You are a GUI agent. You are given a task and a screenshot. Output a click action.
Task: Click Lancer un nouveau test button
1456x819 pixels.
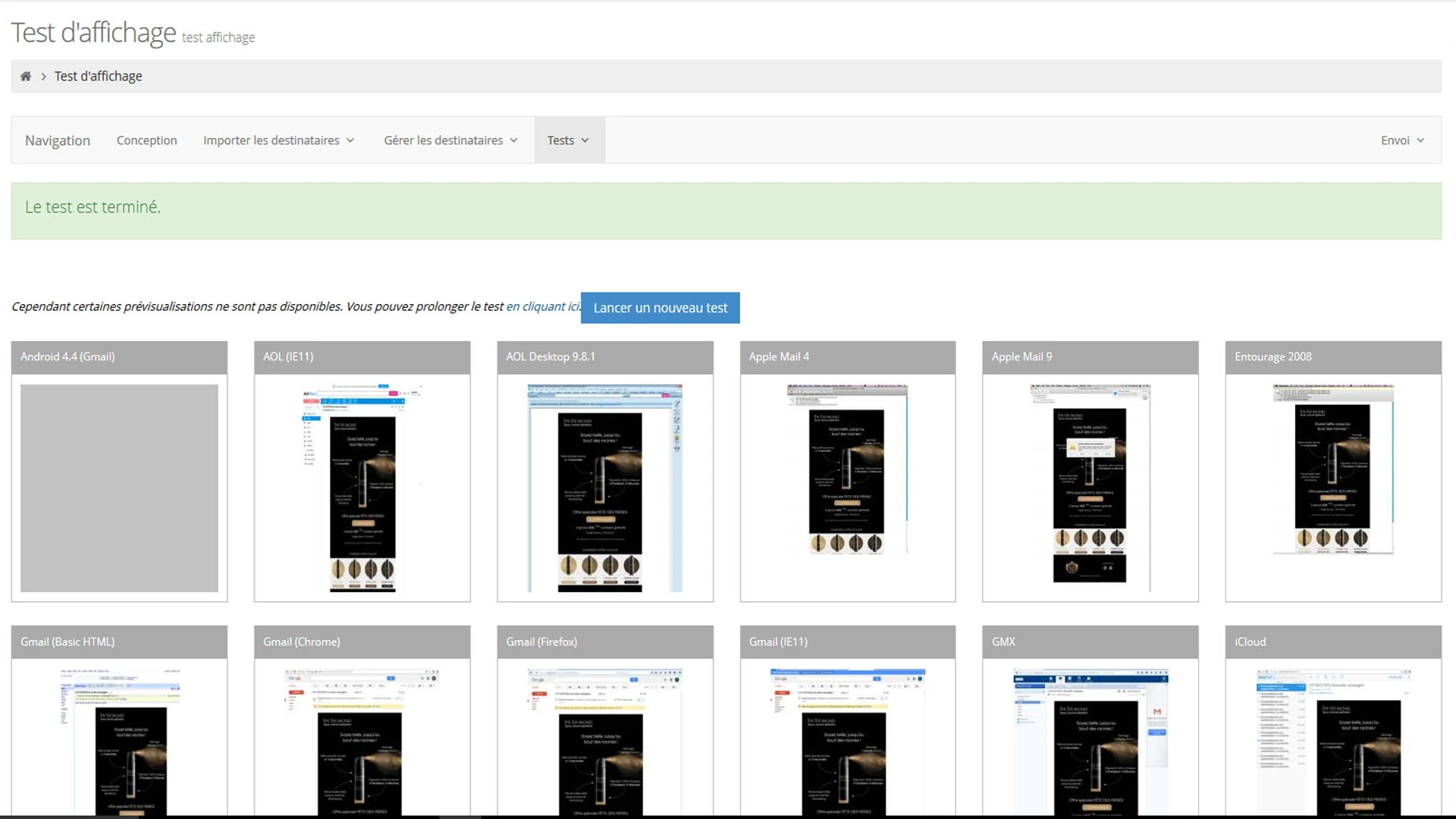pos(660,308)
